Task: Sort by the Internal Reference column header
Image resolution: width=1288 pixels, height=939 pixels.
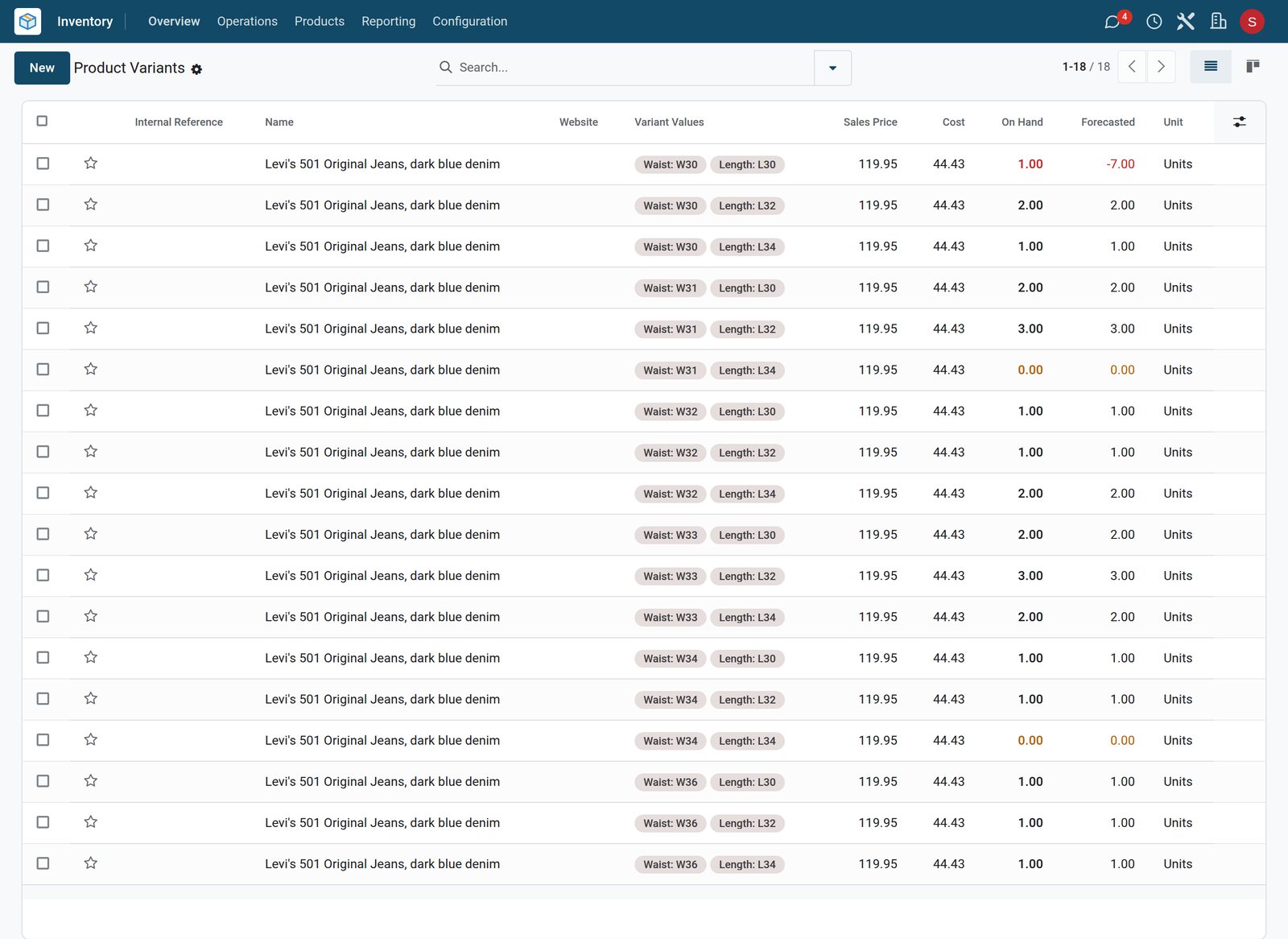Action: point(179,122)
